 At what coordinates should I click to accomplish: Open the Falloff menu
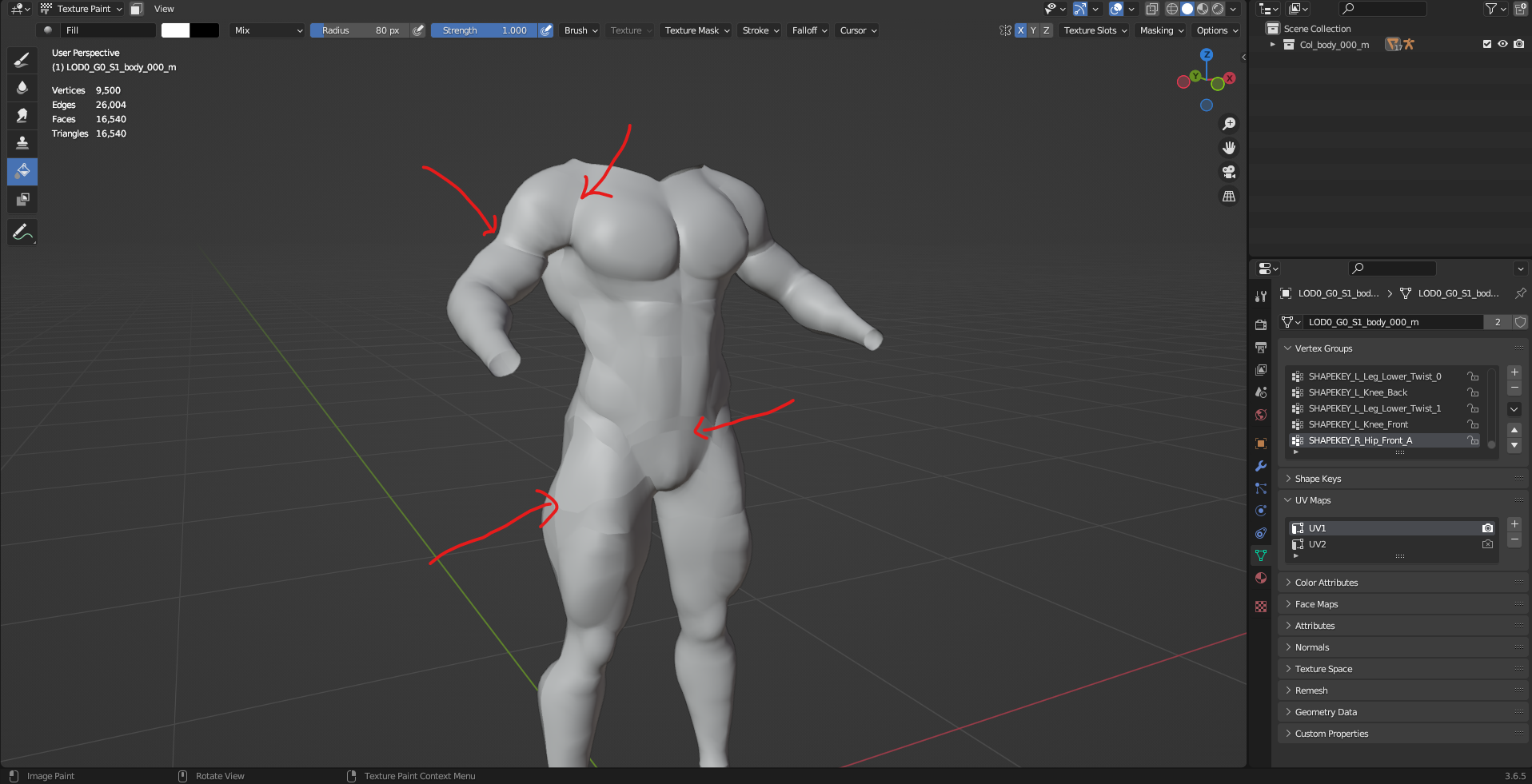(x=809, y=30)
